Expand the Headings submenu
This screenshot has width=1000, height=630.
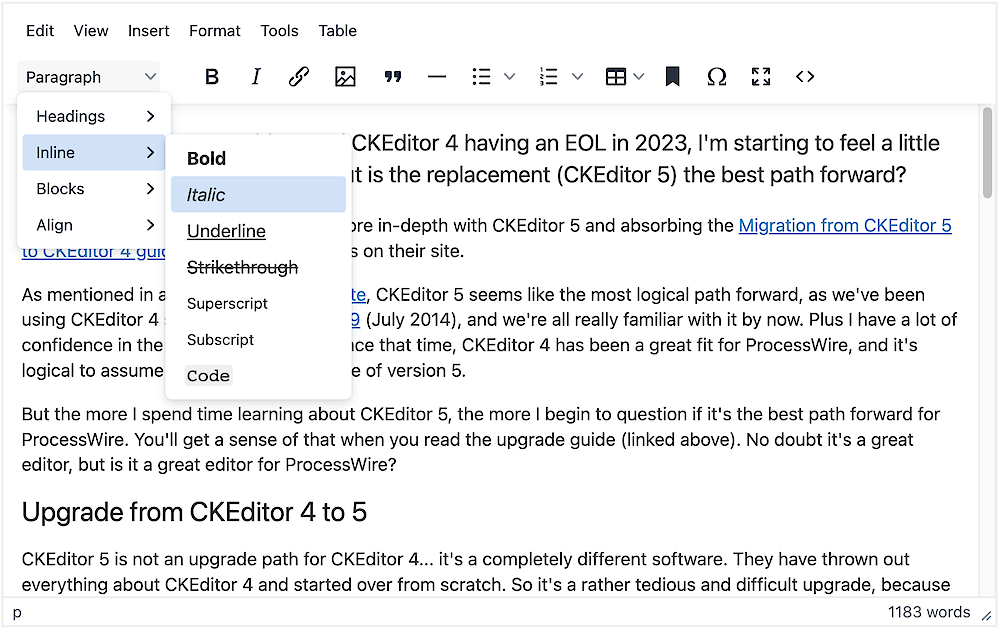pyautogui.click(x=94, y=117)
